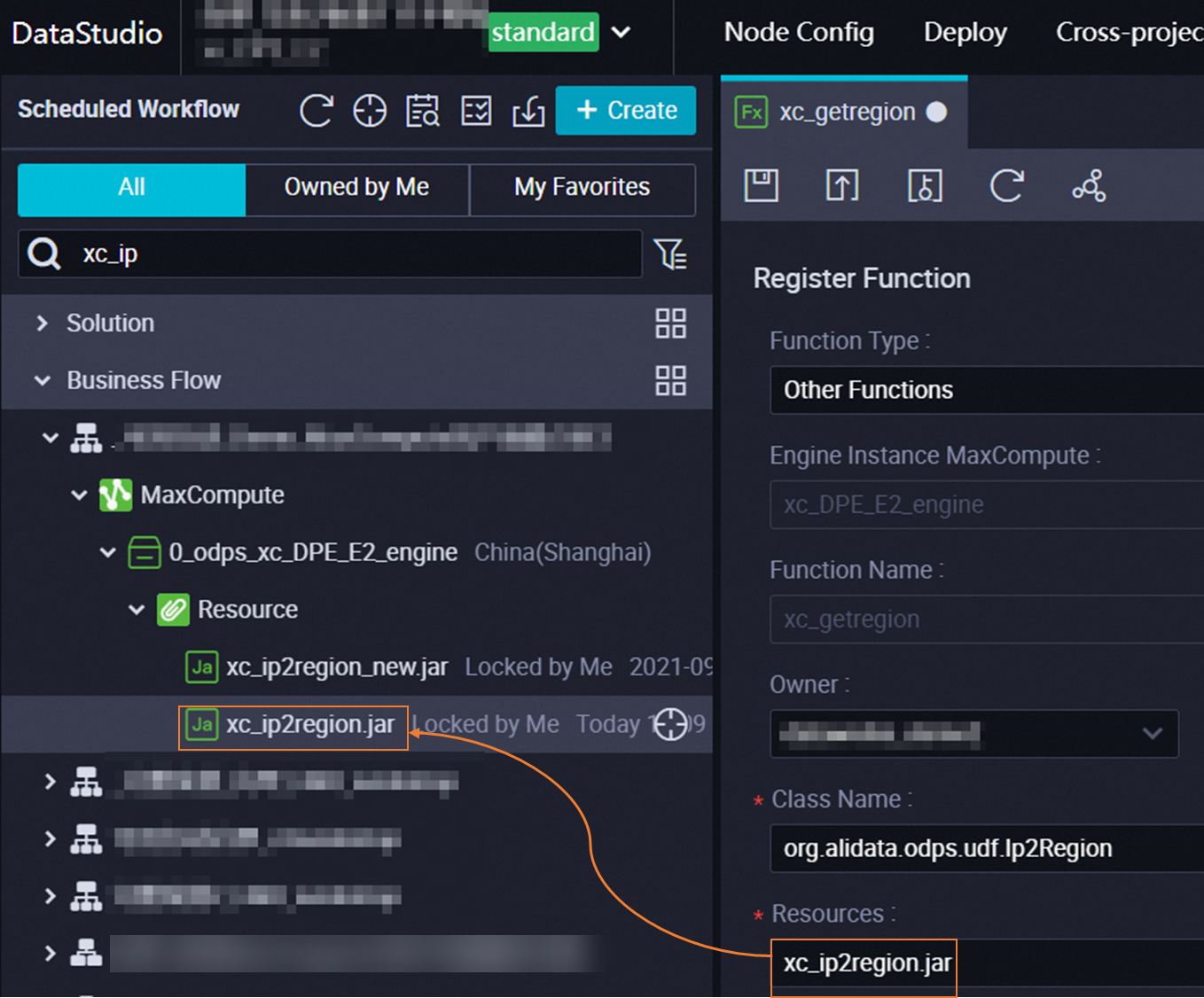The height and width of the screenshot is (998, 1204).
Task: Expand the second blurred workflow node
Action: click(x=51, y=782)
